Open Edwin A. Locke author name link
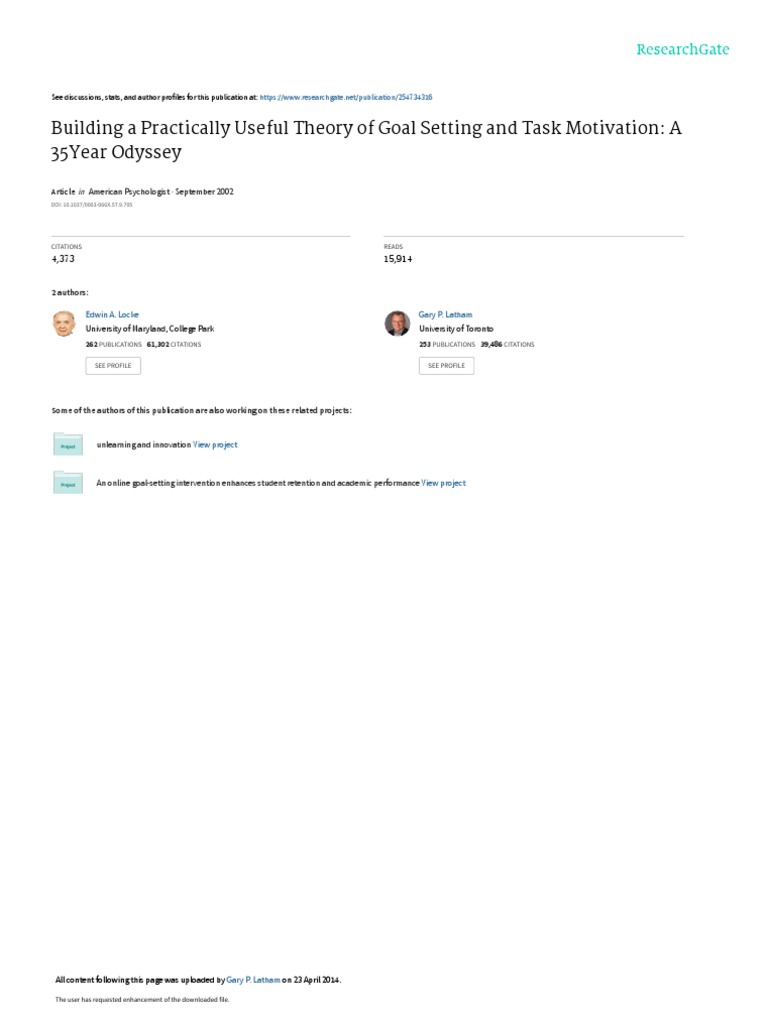The image size is (768, 1024). (x=112, y=314)
